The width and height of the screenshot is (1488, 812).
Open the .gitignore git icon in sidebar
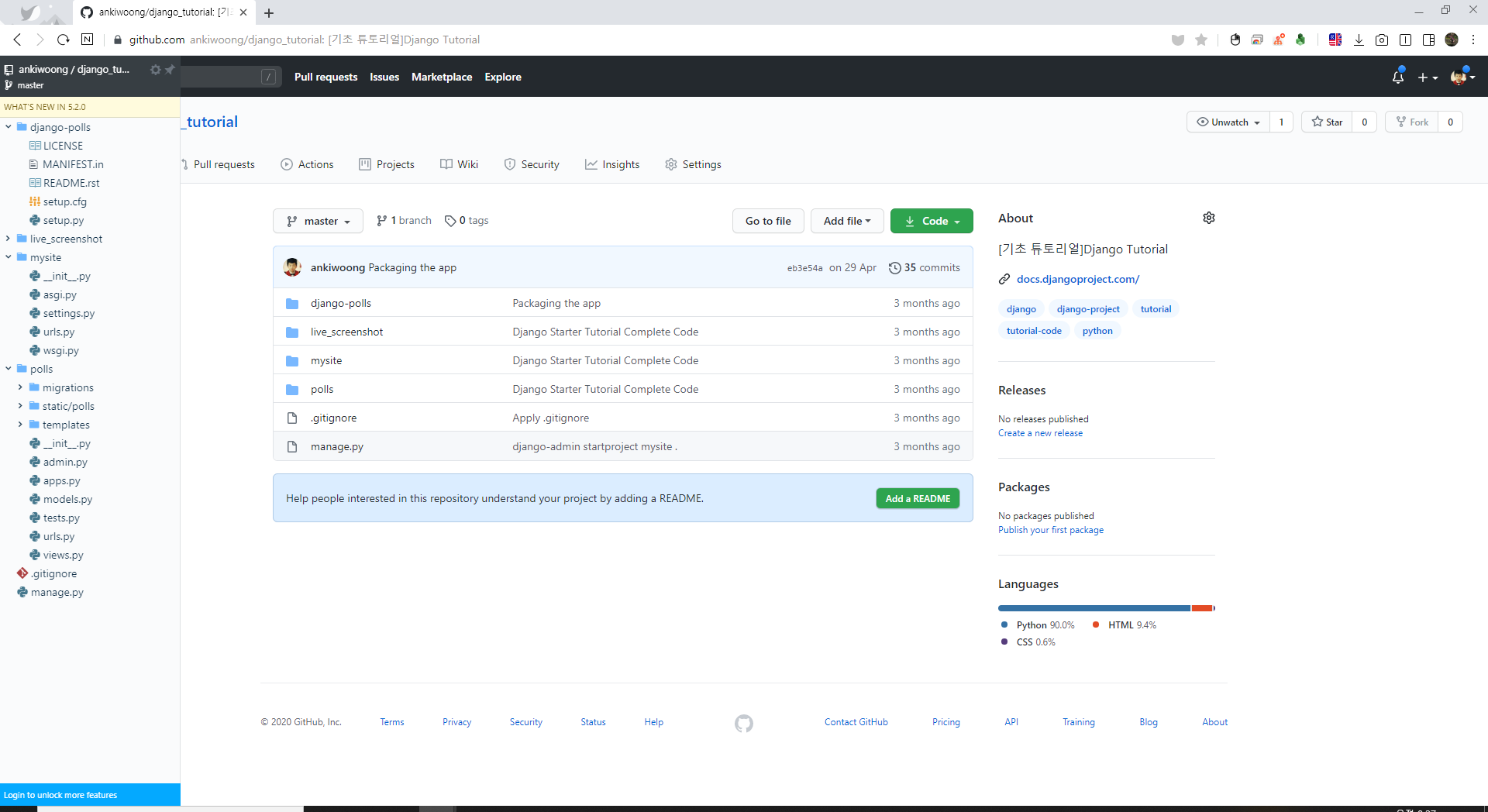22,573
